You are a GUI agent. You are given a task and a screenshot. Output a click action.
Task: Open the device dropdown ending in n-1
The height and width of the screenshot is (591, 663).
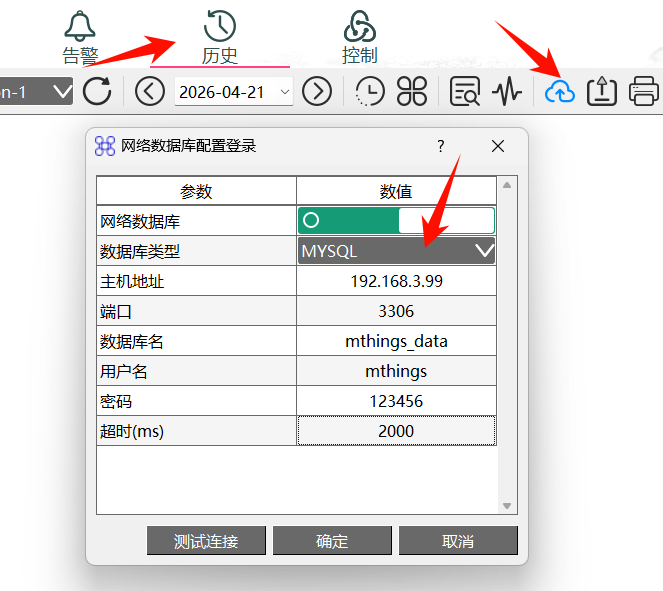tap(36, 91)
